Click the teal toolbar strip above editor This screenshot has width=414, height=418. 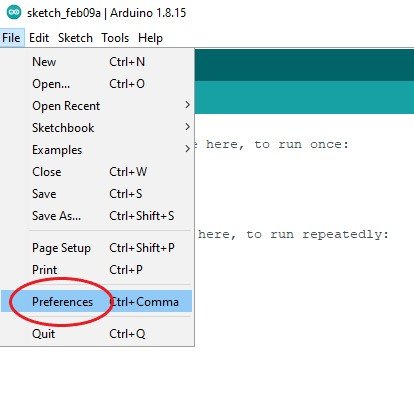tap(304, 97)
